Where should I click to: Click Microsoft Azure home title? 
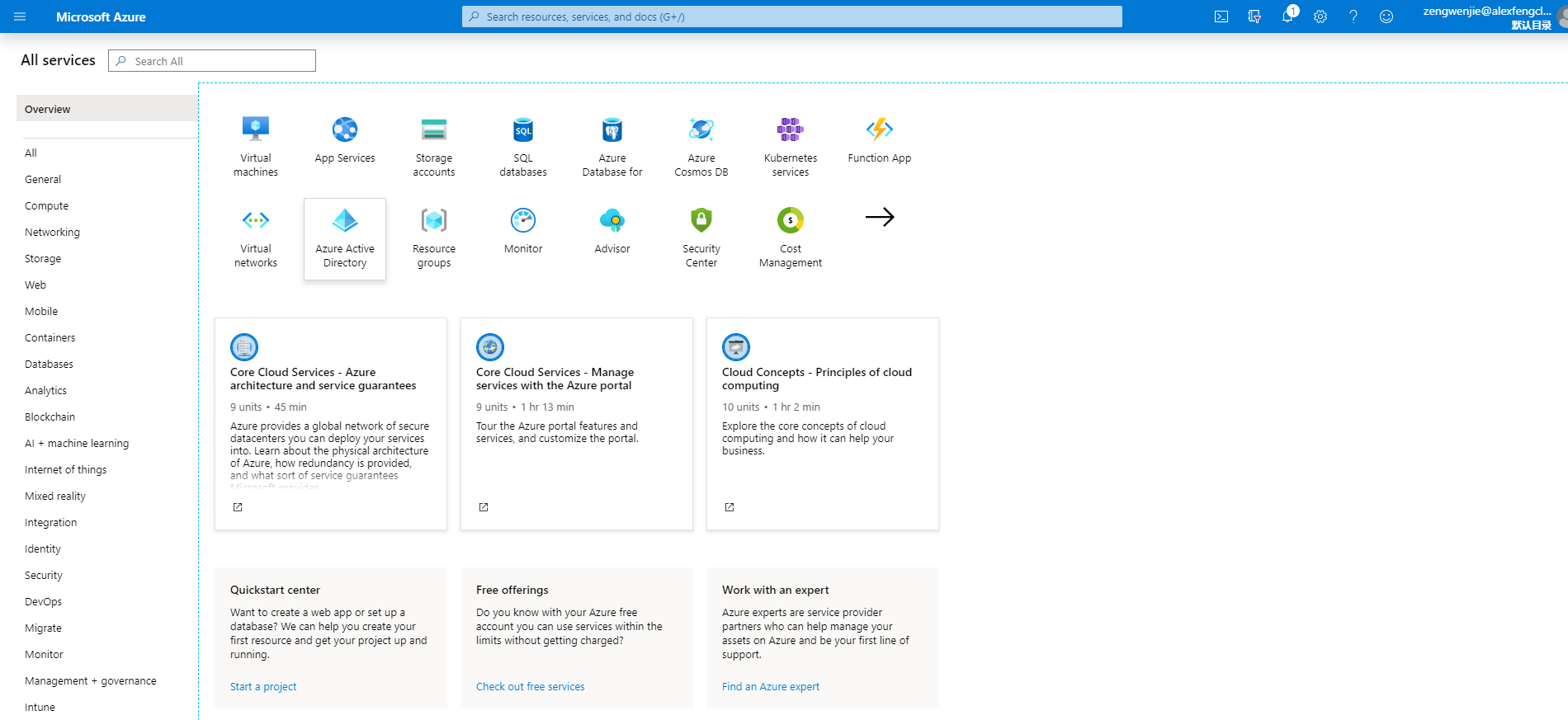tap(101, 16)
